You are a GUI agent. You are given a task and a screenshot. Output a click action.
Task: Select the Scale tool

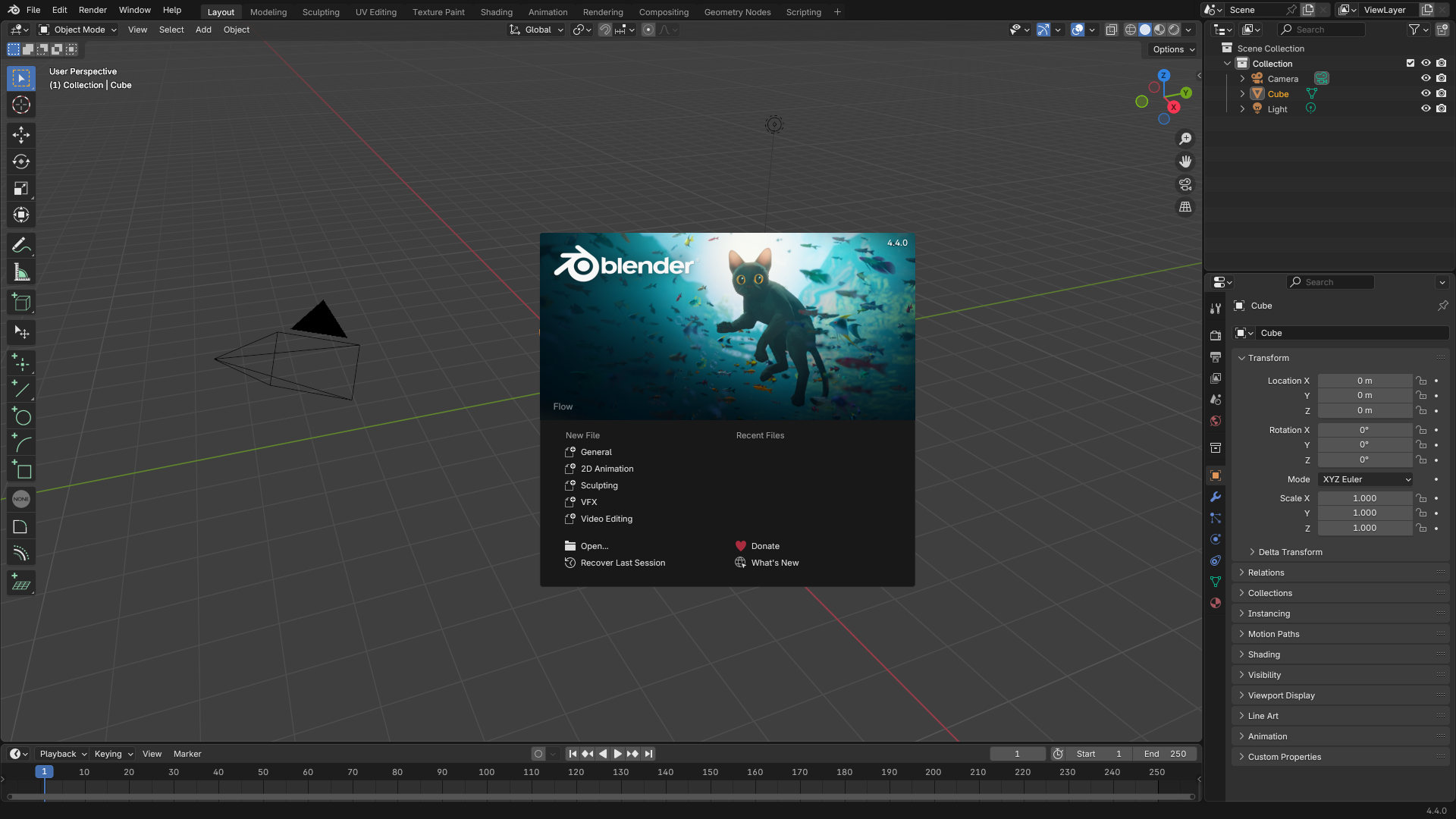pos(21,188)
